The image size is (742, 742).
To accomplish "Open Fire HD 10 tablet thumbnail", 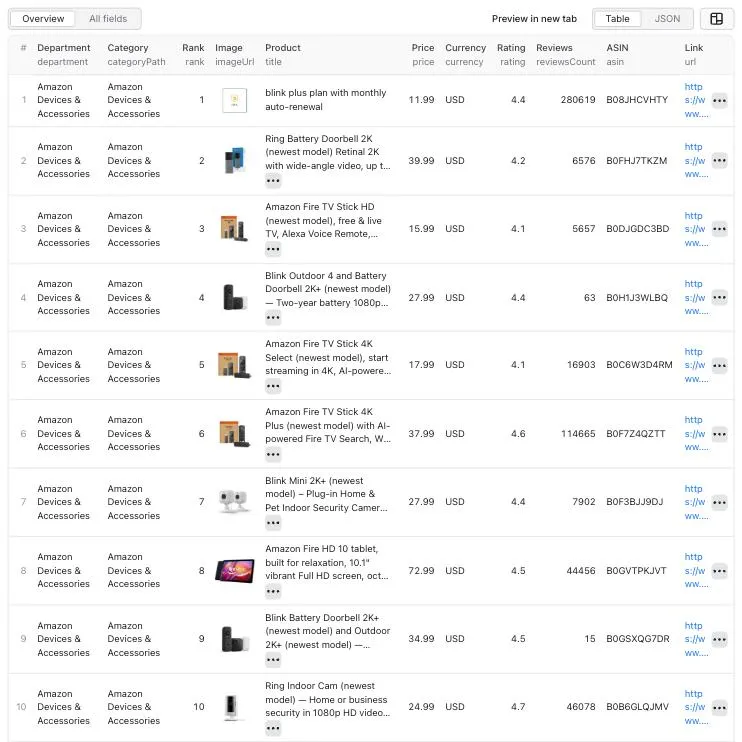I will point(234,571).
